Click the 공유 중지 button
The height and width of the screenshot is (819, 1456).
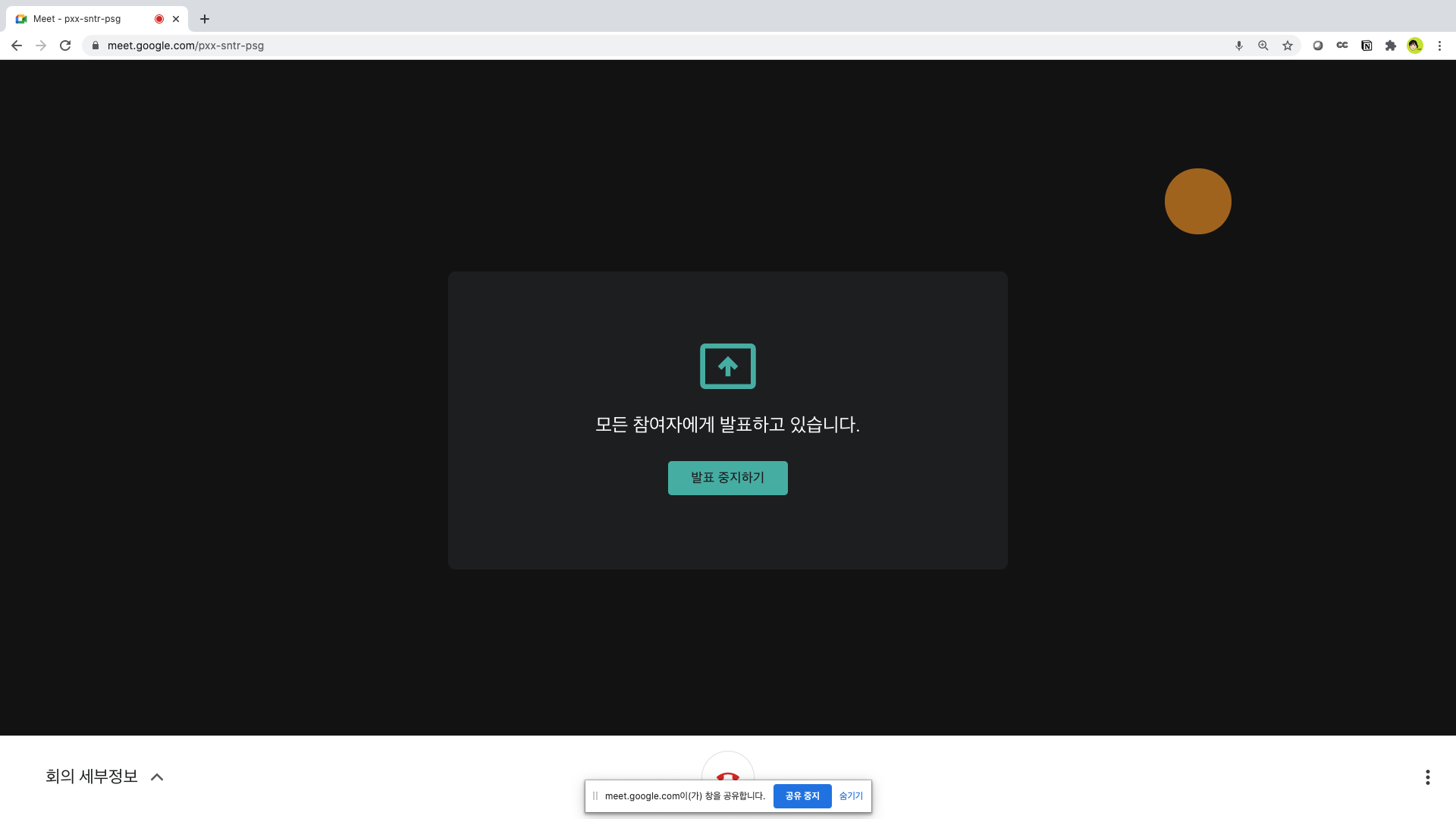point(802,795)
